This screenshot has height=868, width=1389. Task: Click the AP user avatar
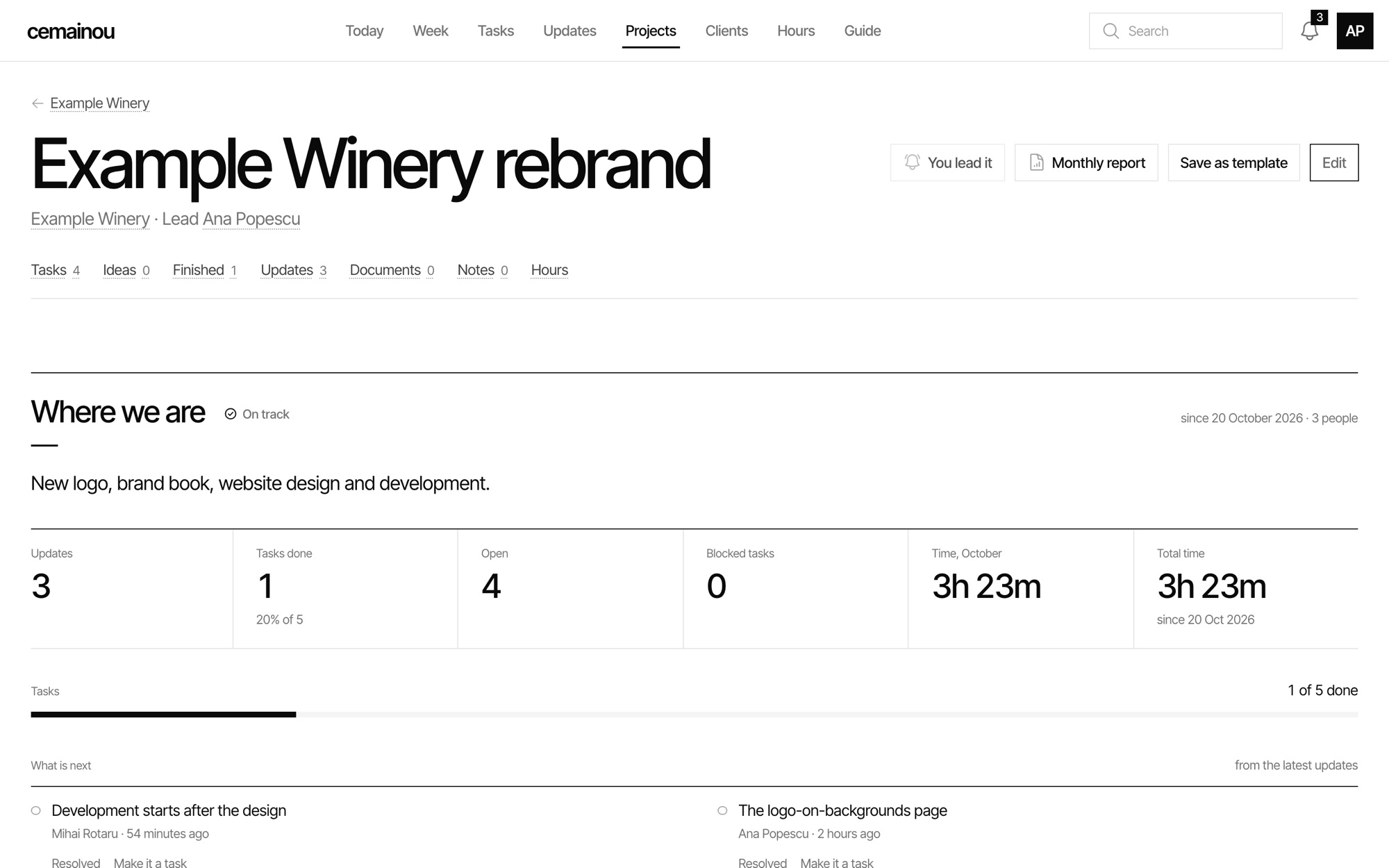pyautogui.click(x=1354, y=31)
